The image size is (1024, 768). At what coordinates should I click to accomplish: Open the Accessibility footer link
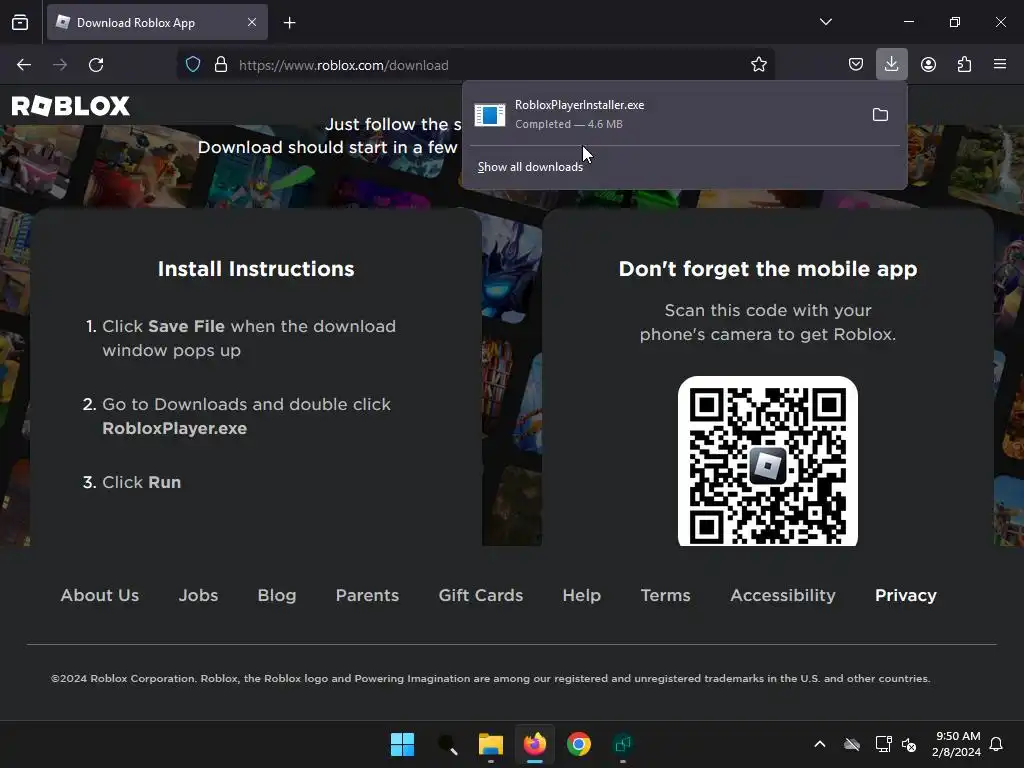[x=782, y=595]
